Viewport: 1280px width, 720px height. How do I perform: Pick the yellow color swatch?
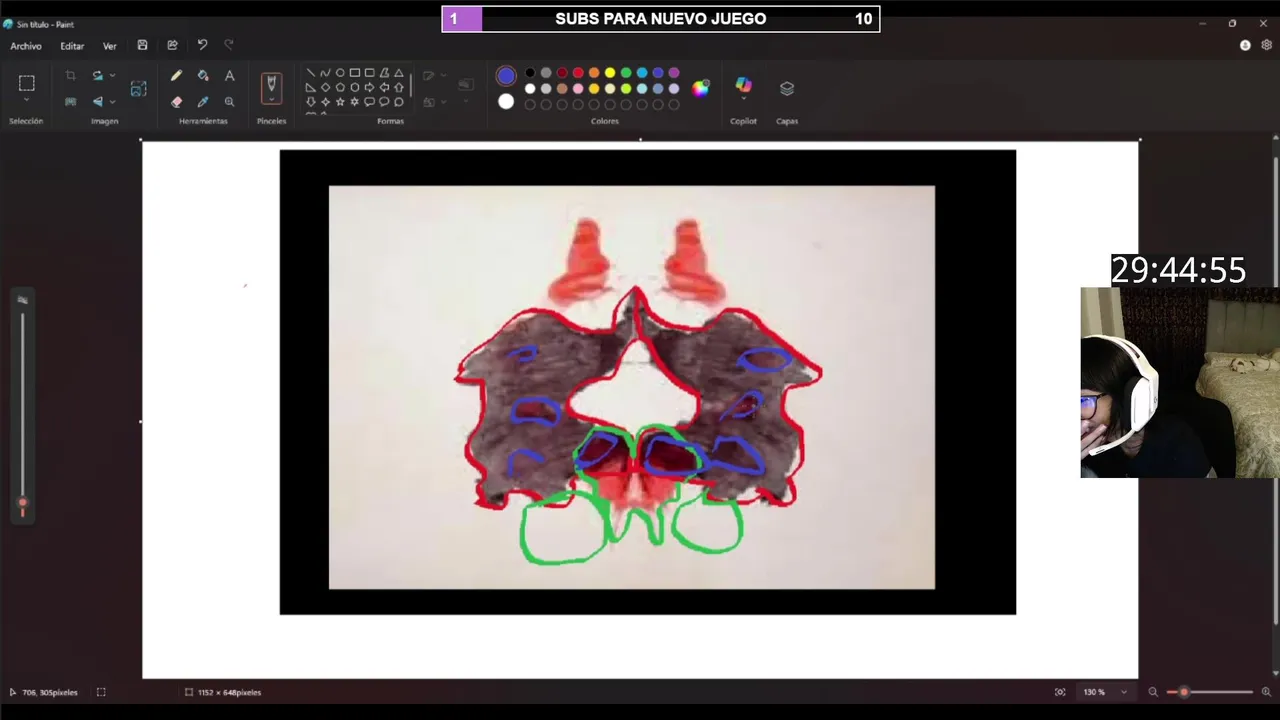[610, 73]
